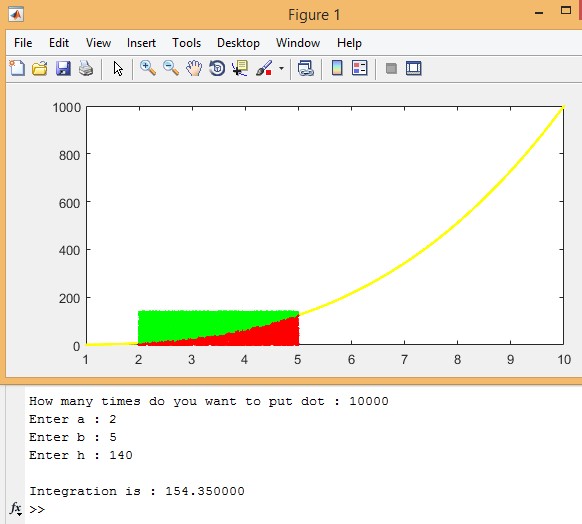582x524 pixels.
Task: Insert a legend with the toolbar icon
Action: coord(359,68)
